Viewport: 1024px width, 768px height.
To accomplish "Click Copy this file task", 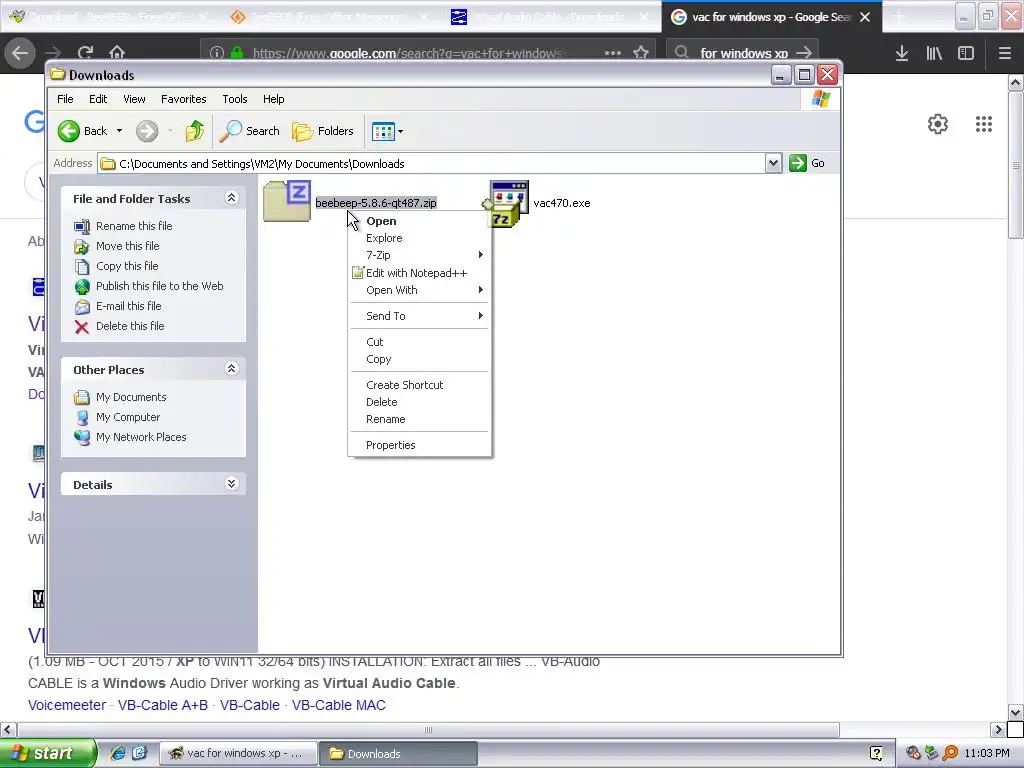I will click(x=116, y=266).
